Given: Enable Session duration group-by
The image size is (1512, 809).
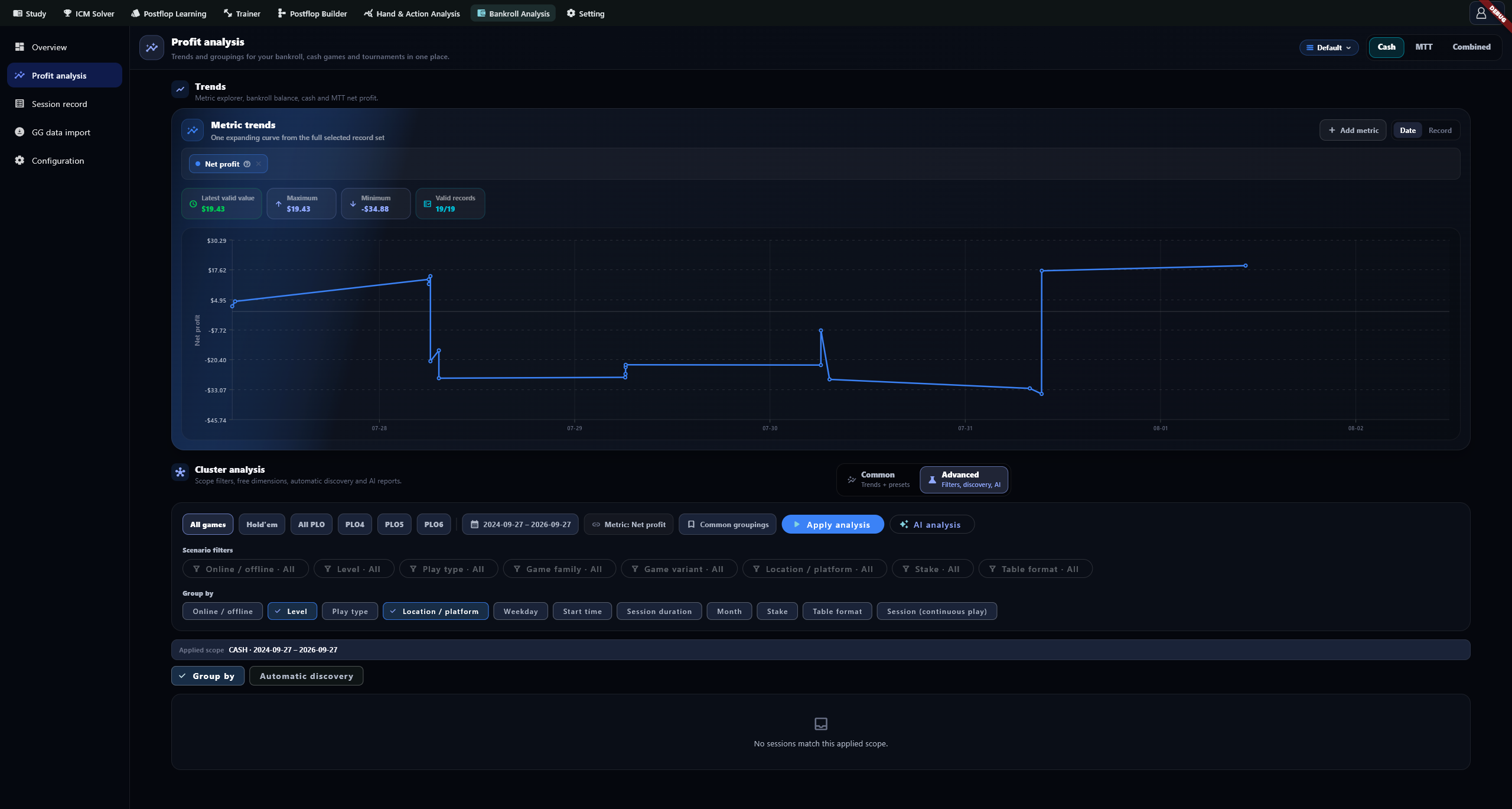Looking at the screenshot, I should pyautogui.click(x=659, y=612).
